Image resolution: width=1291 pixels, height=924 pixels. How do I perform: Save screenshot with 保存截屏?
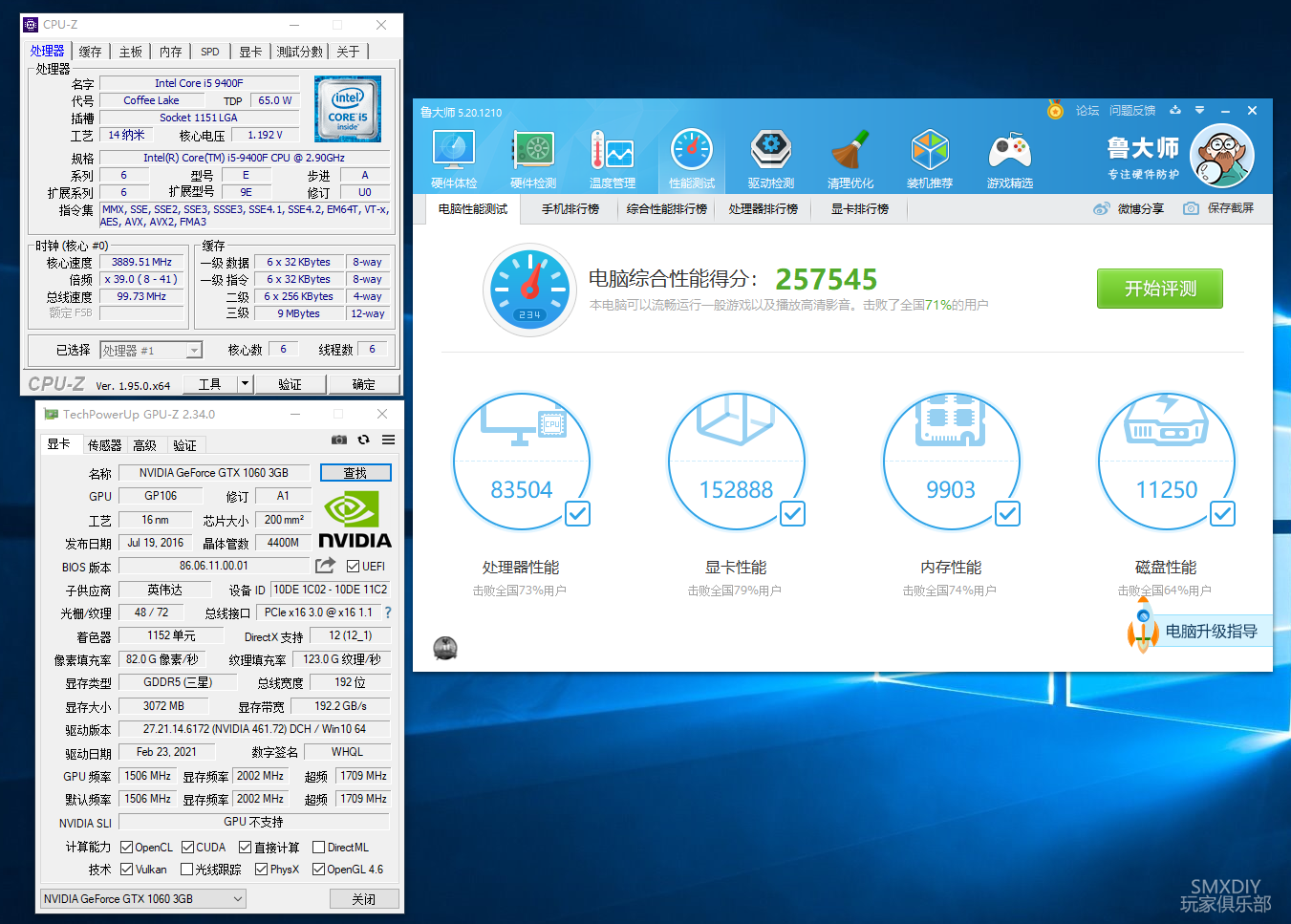(1218, 208)
